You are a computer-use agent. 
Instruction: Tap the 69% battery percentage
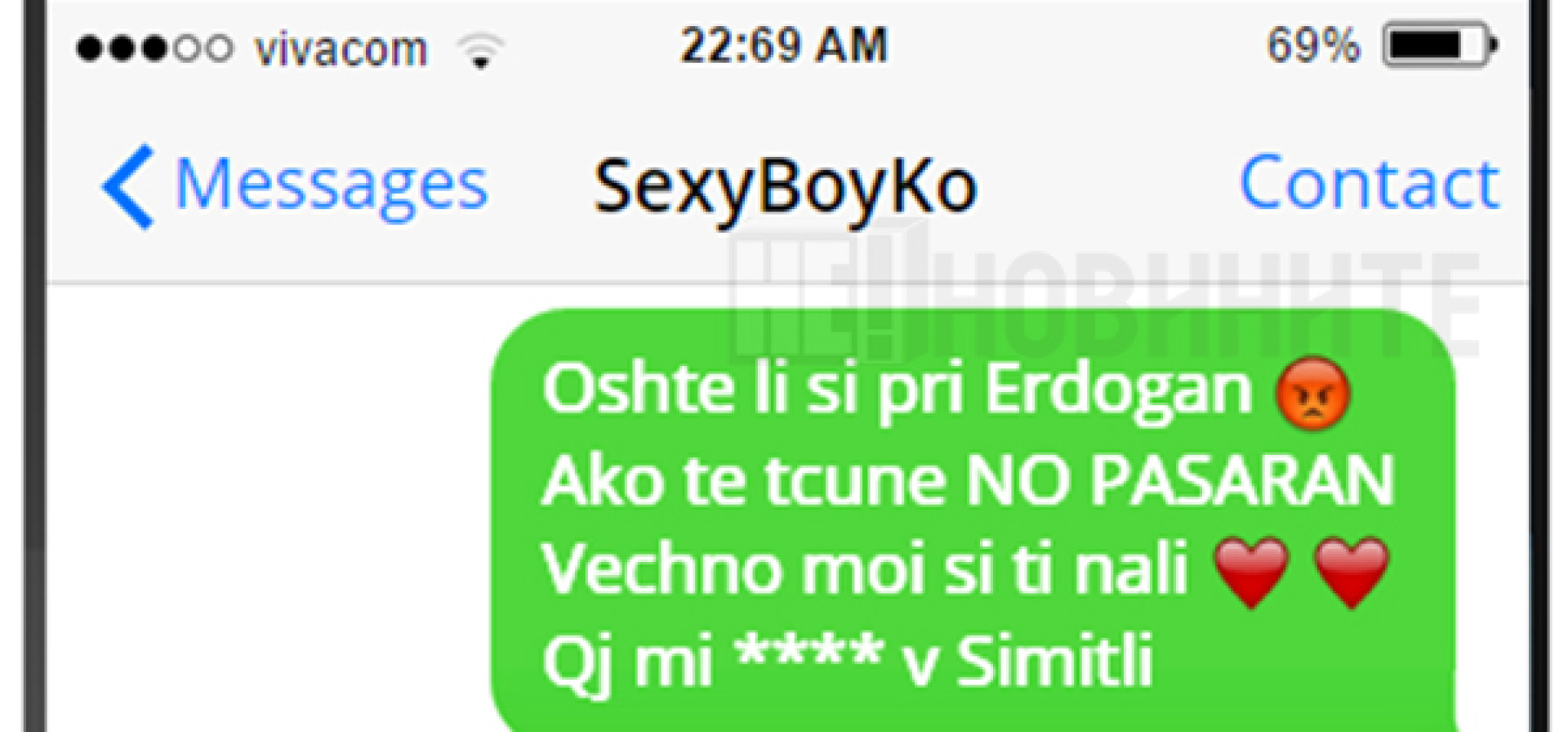pos(1313,45)
